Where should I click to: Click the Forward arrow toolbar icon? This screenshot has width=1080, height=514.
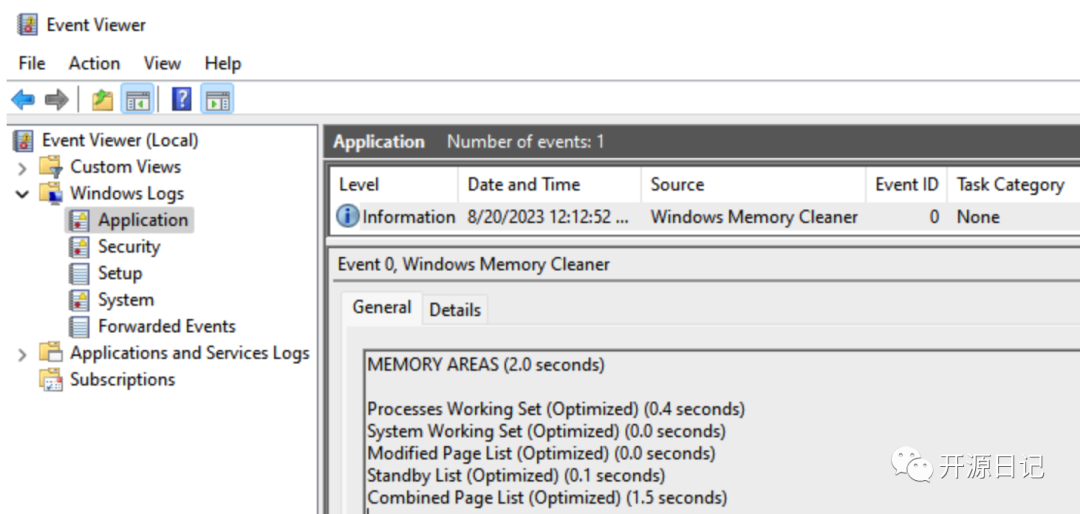tap(56, 100)
